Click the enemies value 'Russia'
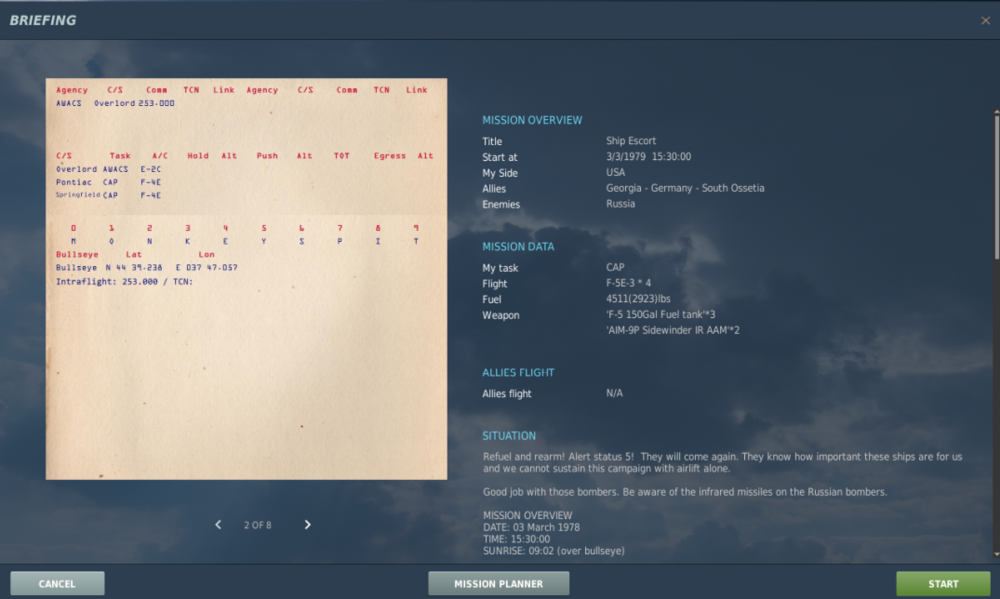1000x599 pixels. (620, 203)
